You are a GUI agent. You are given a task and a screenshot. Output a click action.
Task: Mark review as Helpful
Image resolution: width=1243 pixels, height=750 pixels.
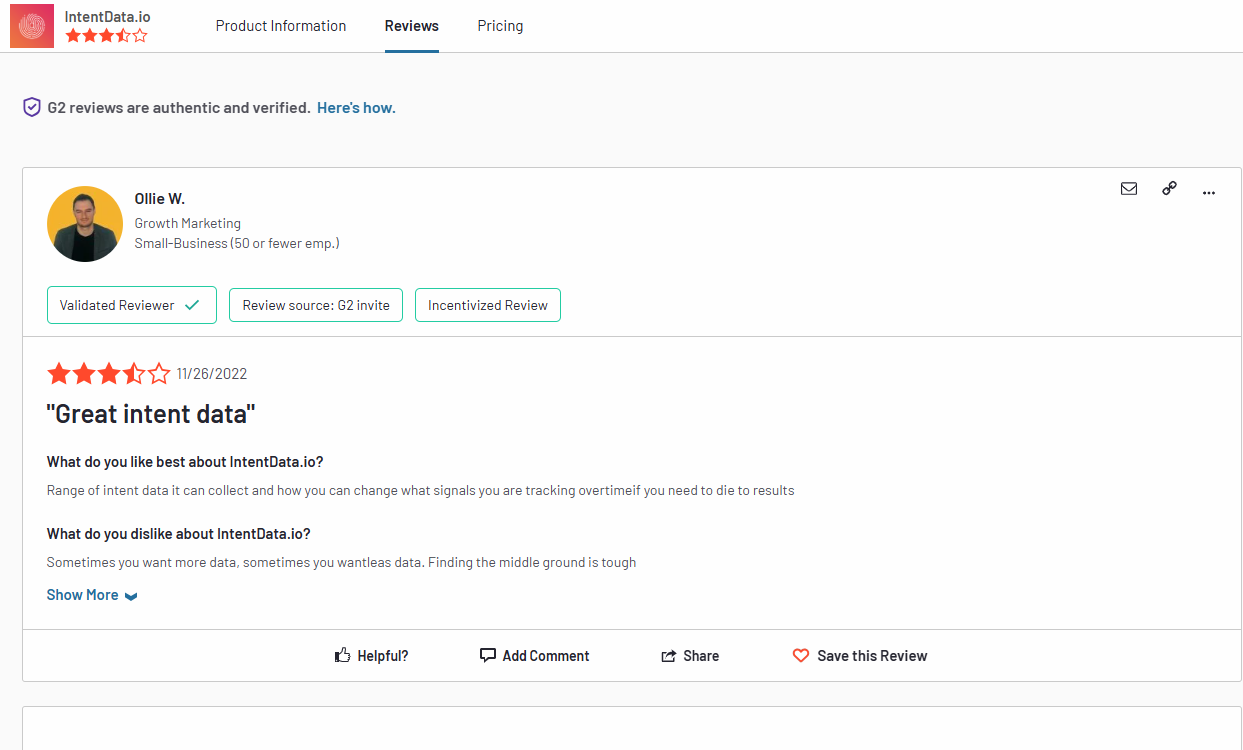[x=372, y=656]
